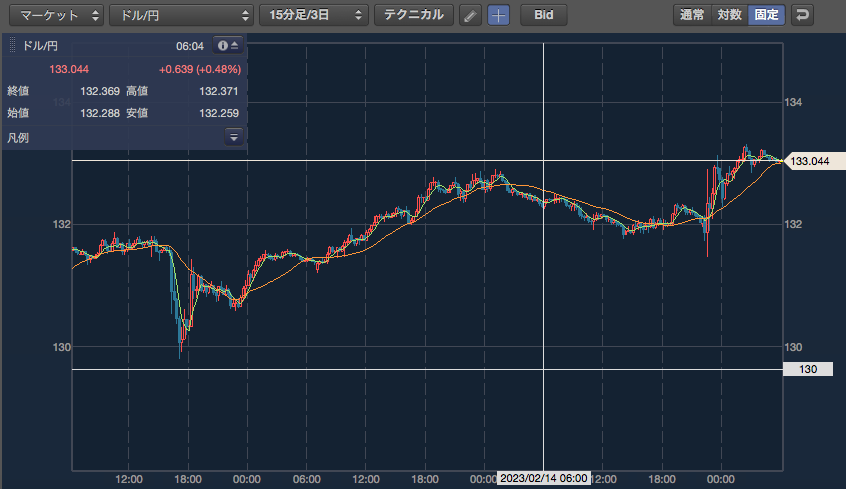
Task: Open the マーケット dropdown
Action: click(56, 15)
